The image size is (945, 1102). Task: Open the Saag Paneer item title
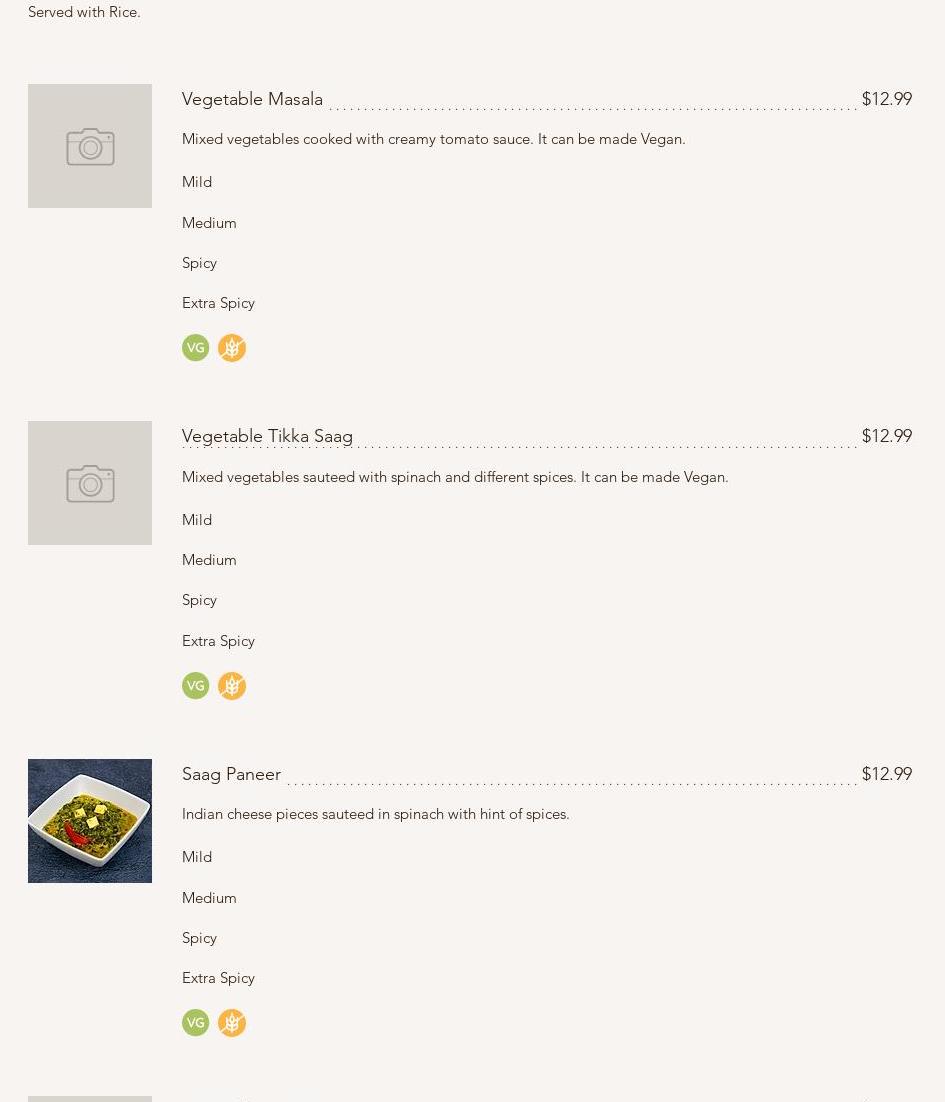[231, 774]
